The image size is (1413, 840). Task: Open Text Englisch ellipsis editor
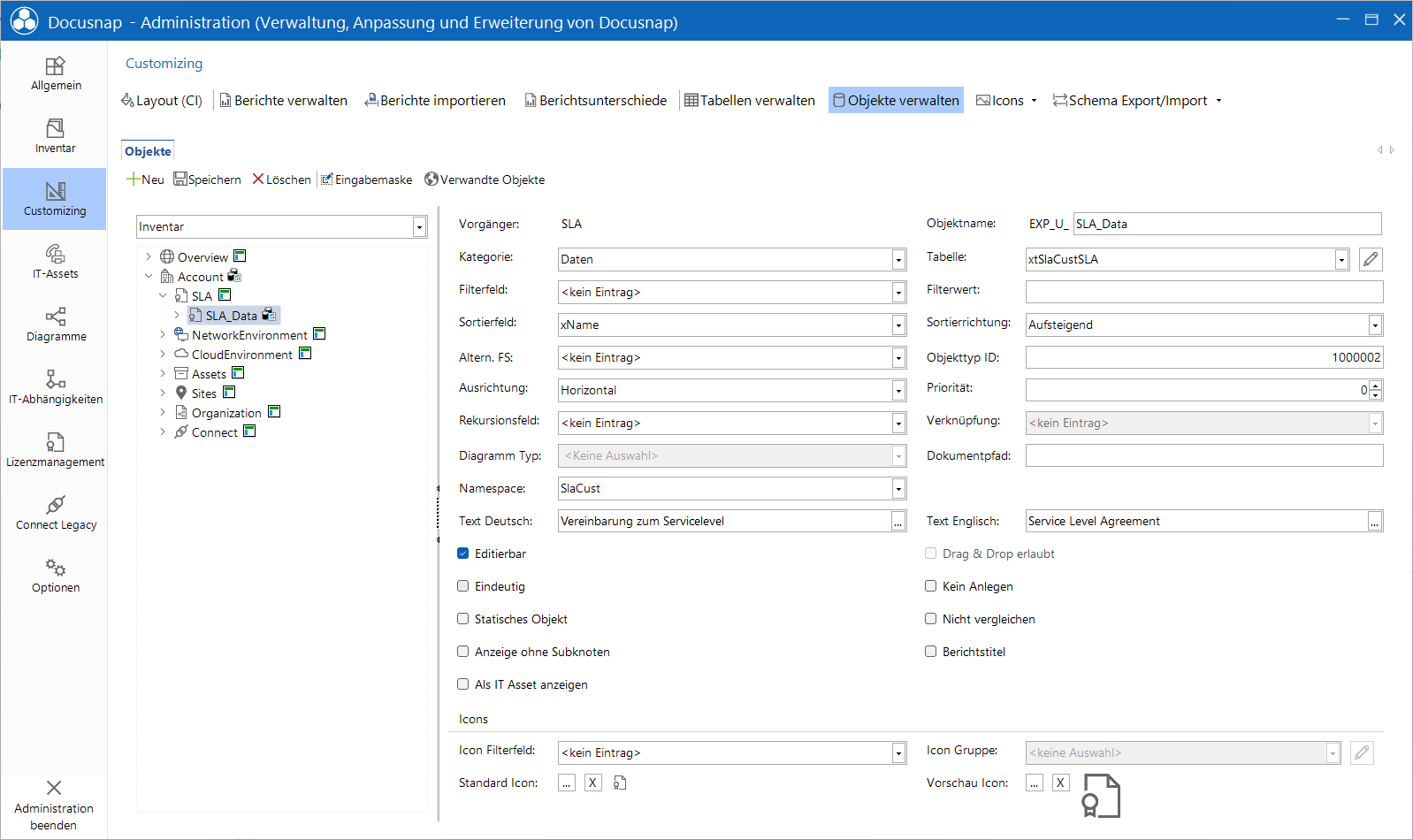pos(1375,522)
